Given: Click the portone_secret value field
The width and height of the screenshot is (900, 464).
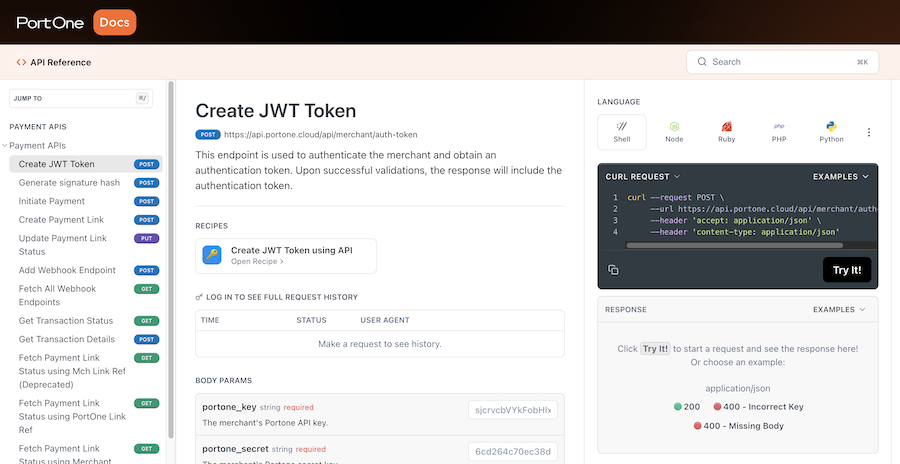Looking at the screenshot, I should pyautogui.click(x=513, y=451).
